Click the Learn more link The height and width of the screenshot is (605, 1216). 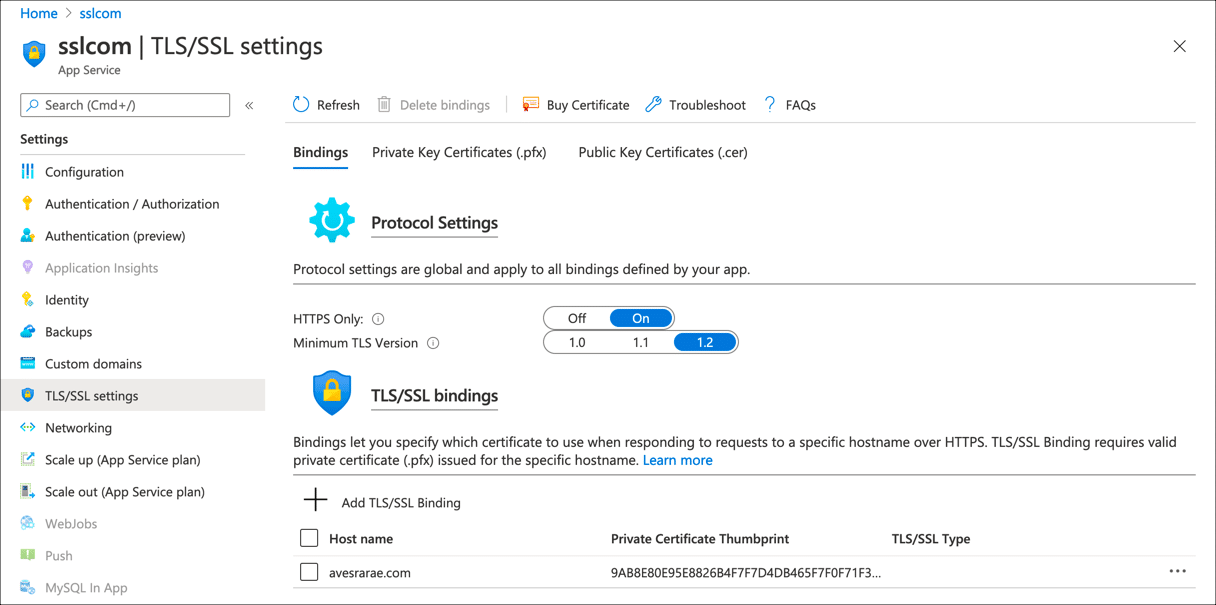point(678,460)
